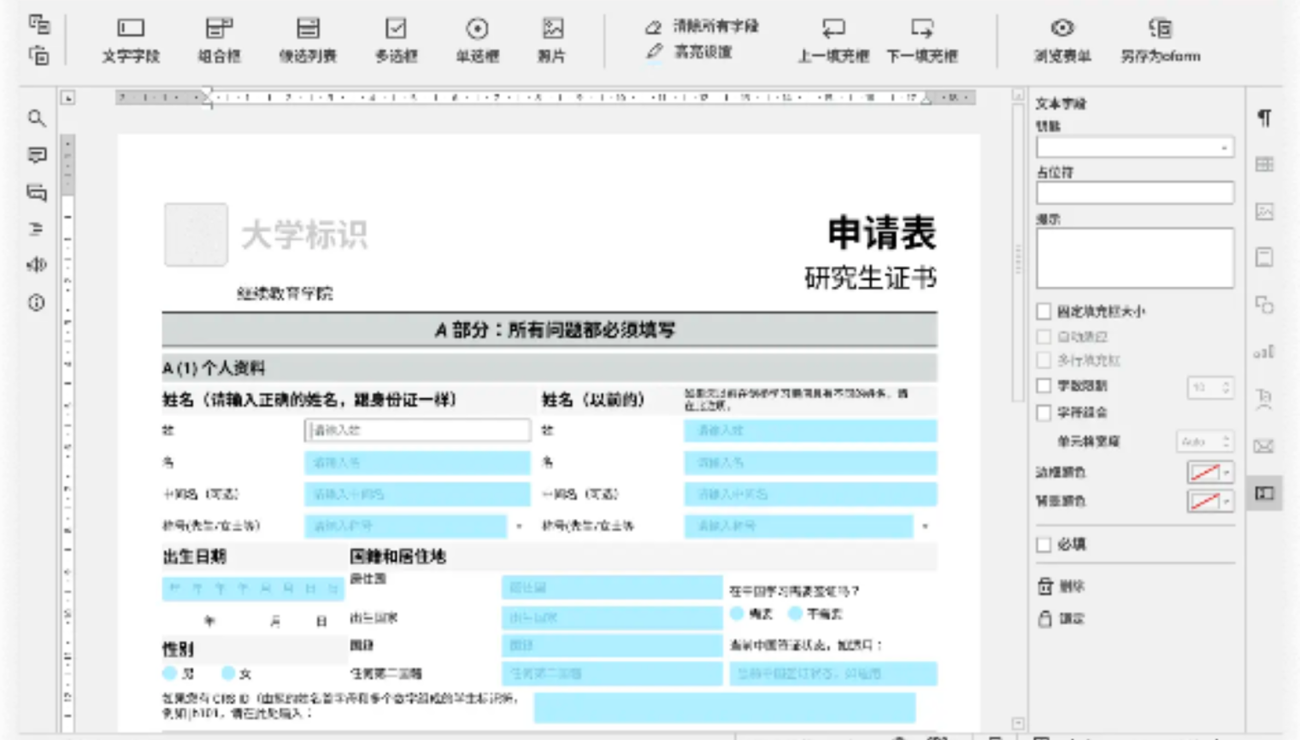Toggle the character limit checkbox (字数限制)
Screen dimensions: 1300x740
click(x=1044, y=386)
